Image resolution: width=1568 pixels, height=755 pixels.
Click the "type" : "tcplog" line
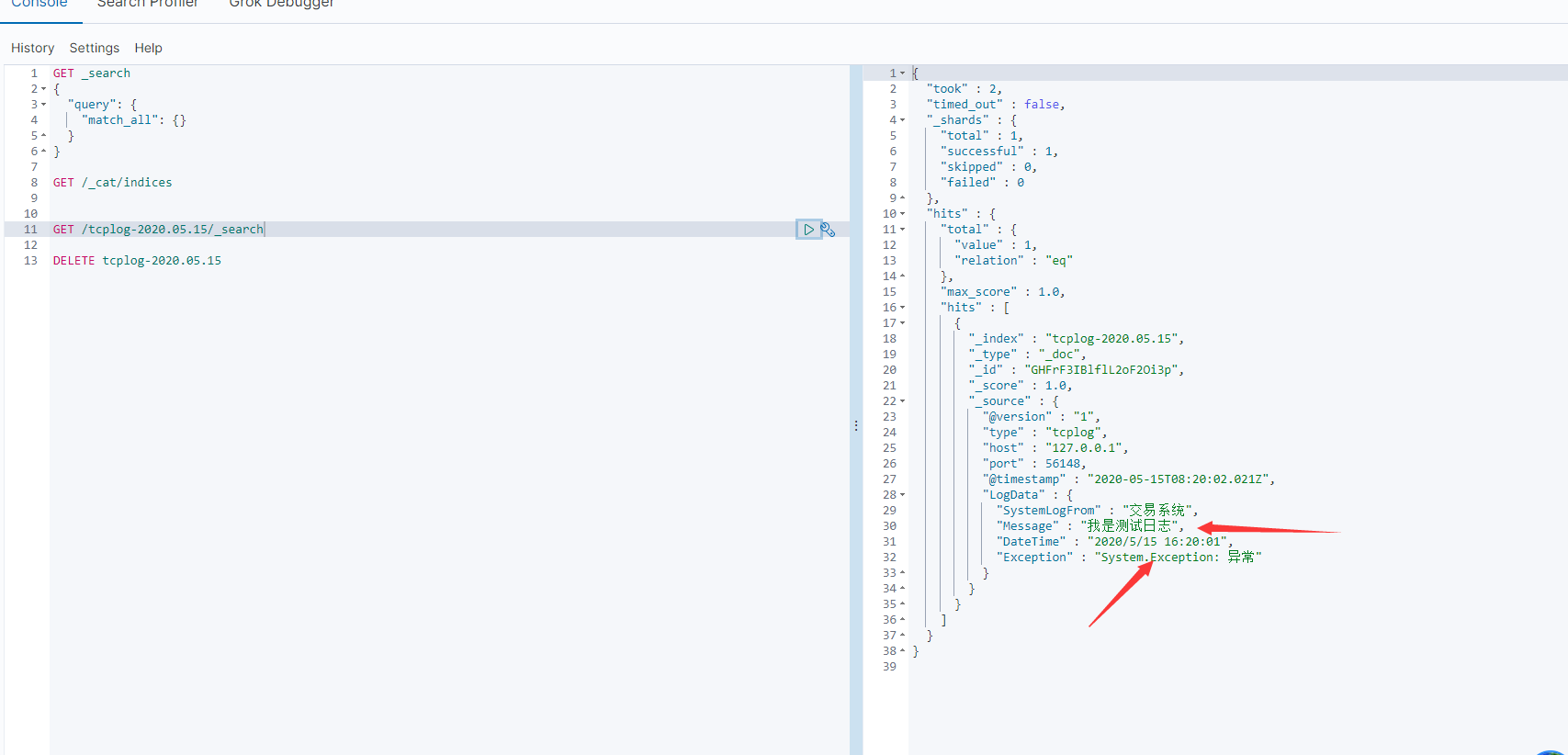tap(1044, 433)
